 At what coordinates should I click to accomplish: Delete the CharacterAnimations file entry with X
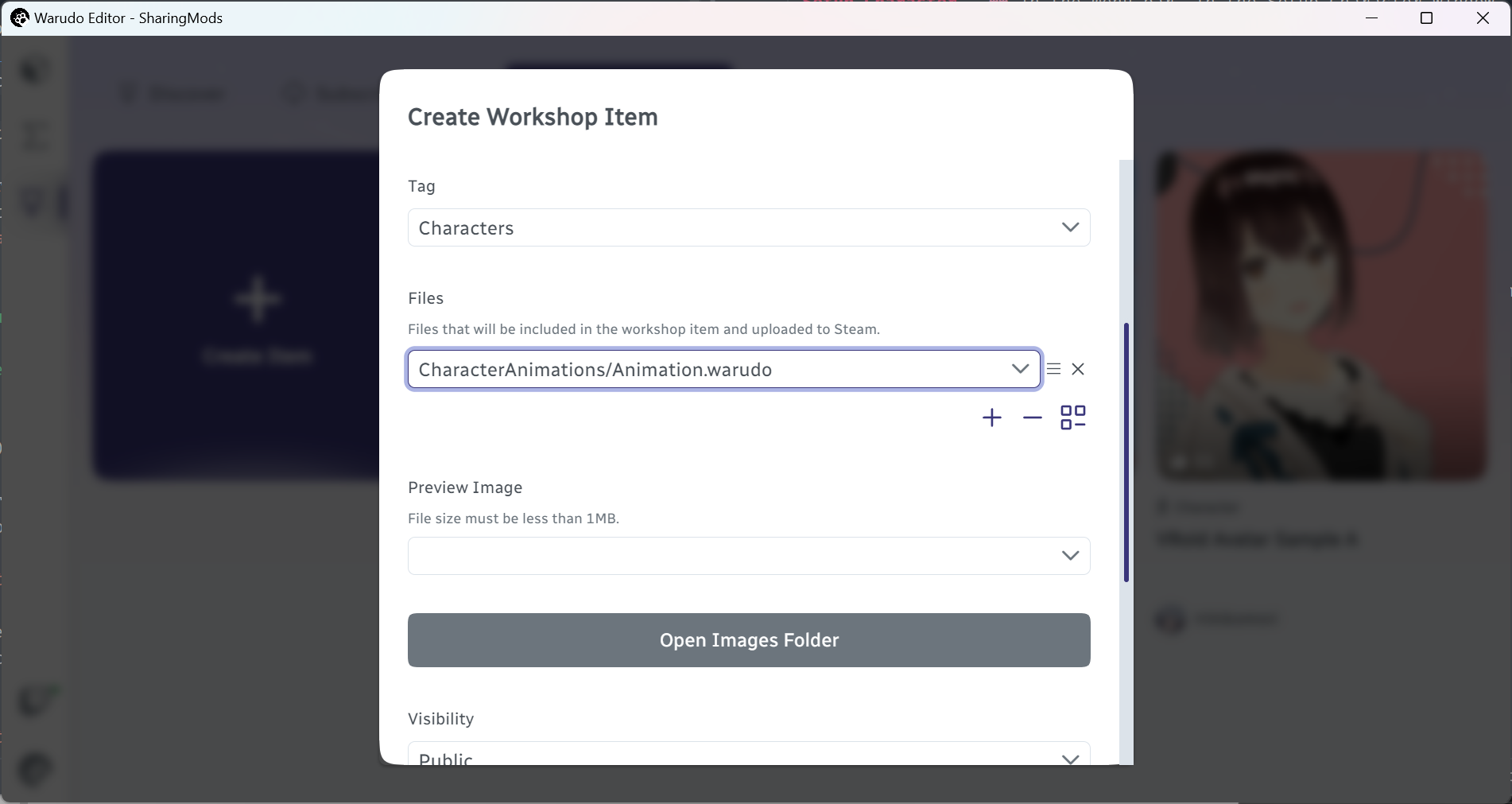1078,369
